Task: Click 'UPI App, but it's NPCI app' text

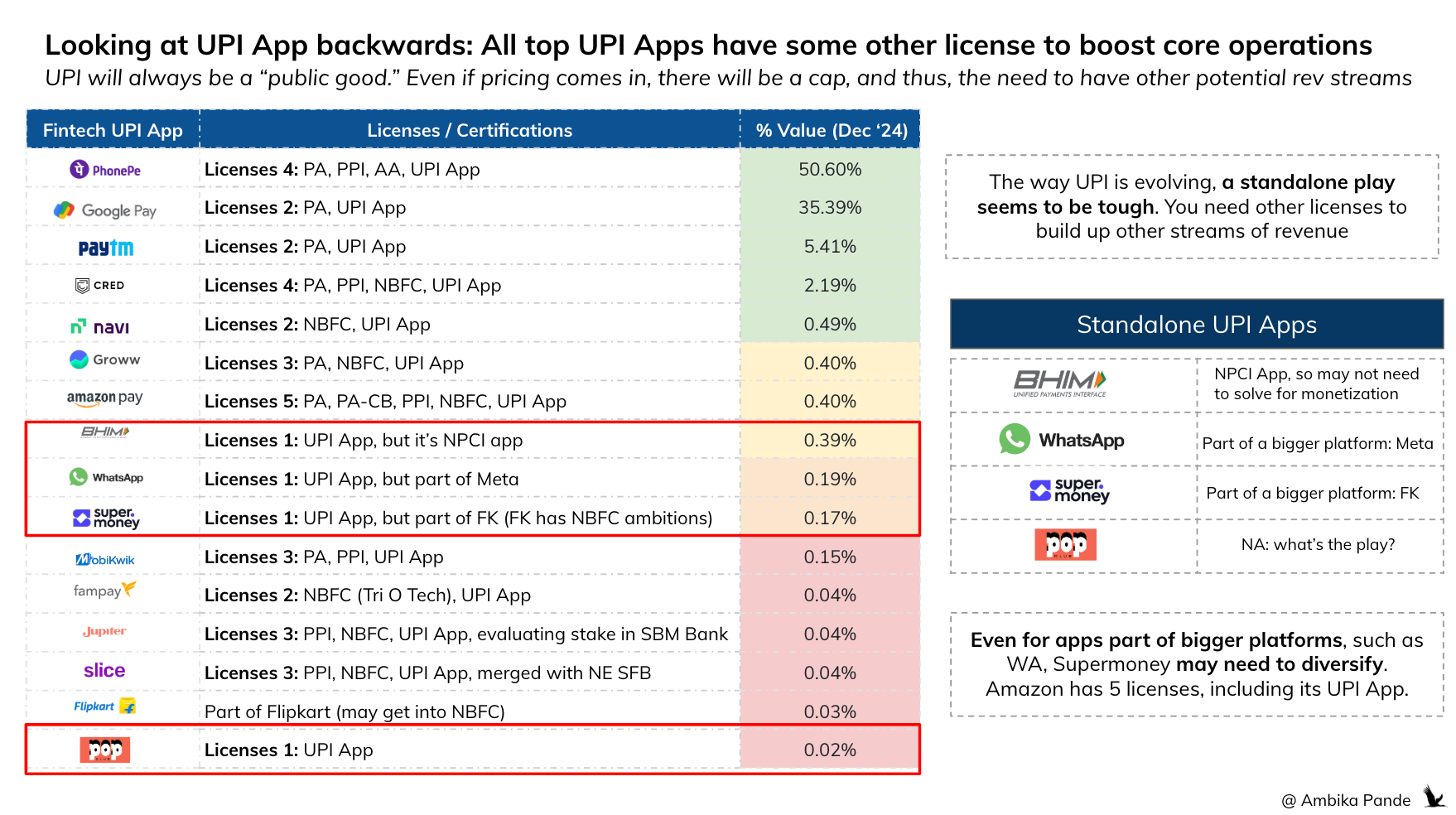Action: 412,440
